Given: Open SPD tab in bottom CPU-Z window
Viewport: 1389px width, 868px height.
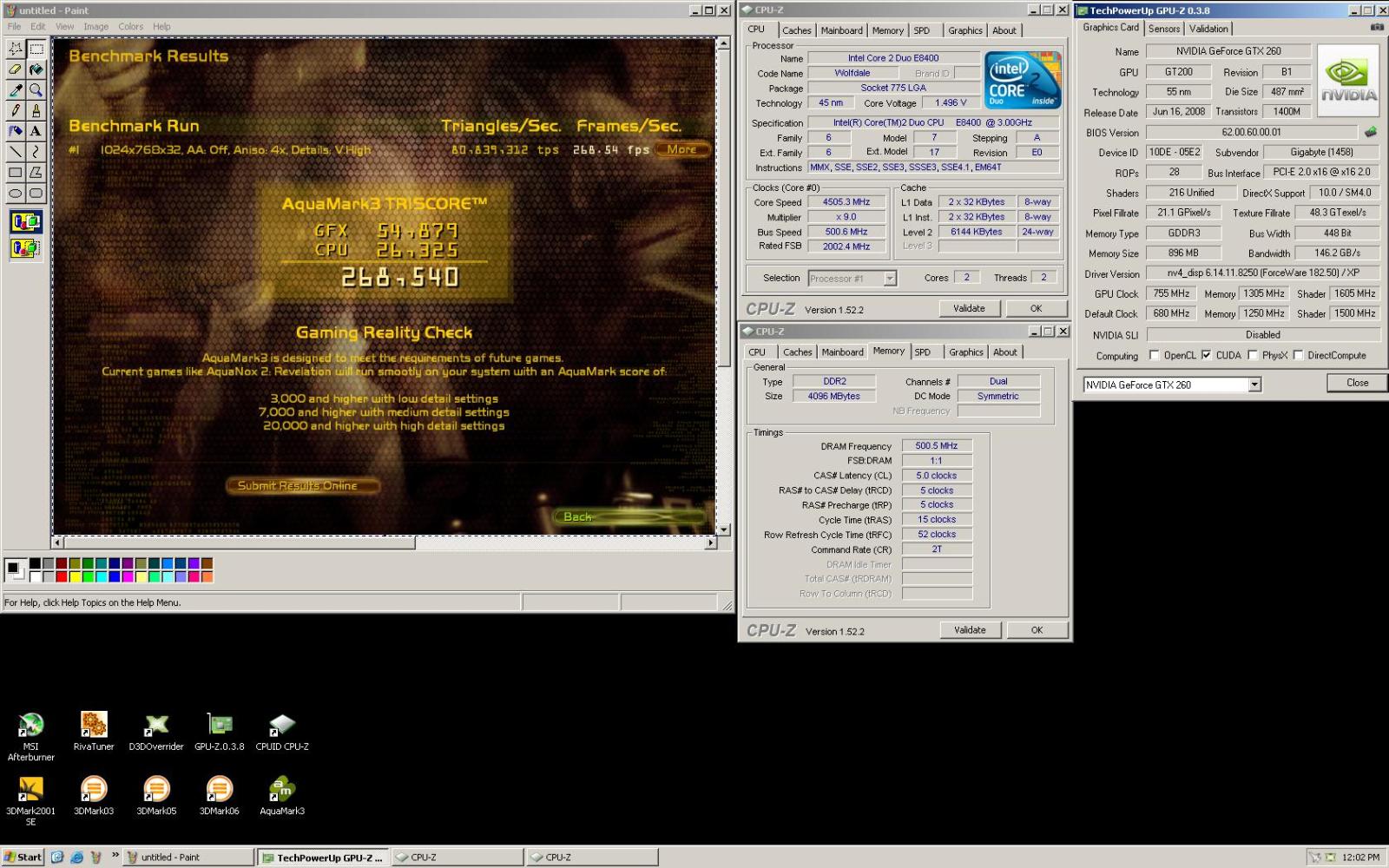Looking at the screenshot, I should 923,352.
